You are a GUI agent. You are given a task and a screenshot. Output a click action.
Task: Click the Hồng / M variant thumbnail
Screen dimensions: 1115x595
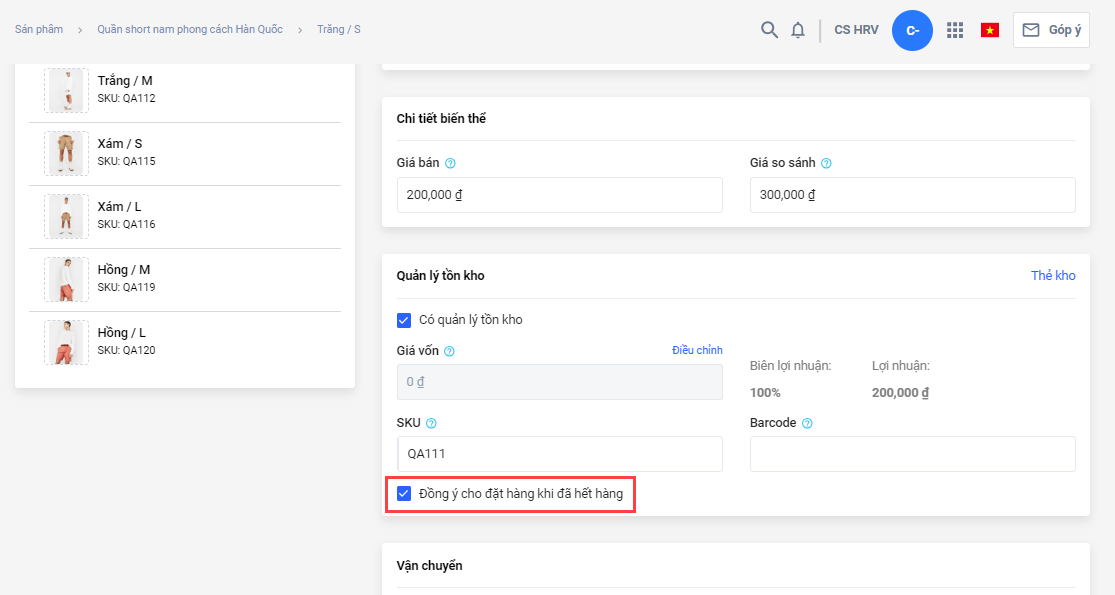click(66, 279)
